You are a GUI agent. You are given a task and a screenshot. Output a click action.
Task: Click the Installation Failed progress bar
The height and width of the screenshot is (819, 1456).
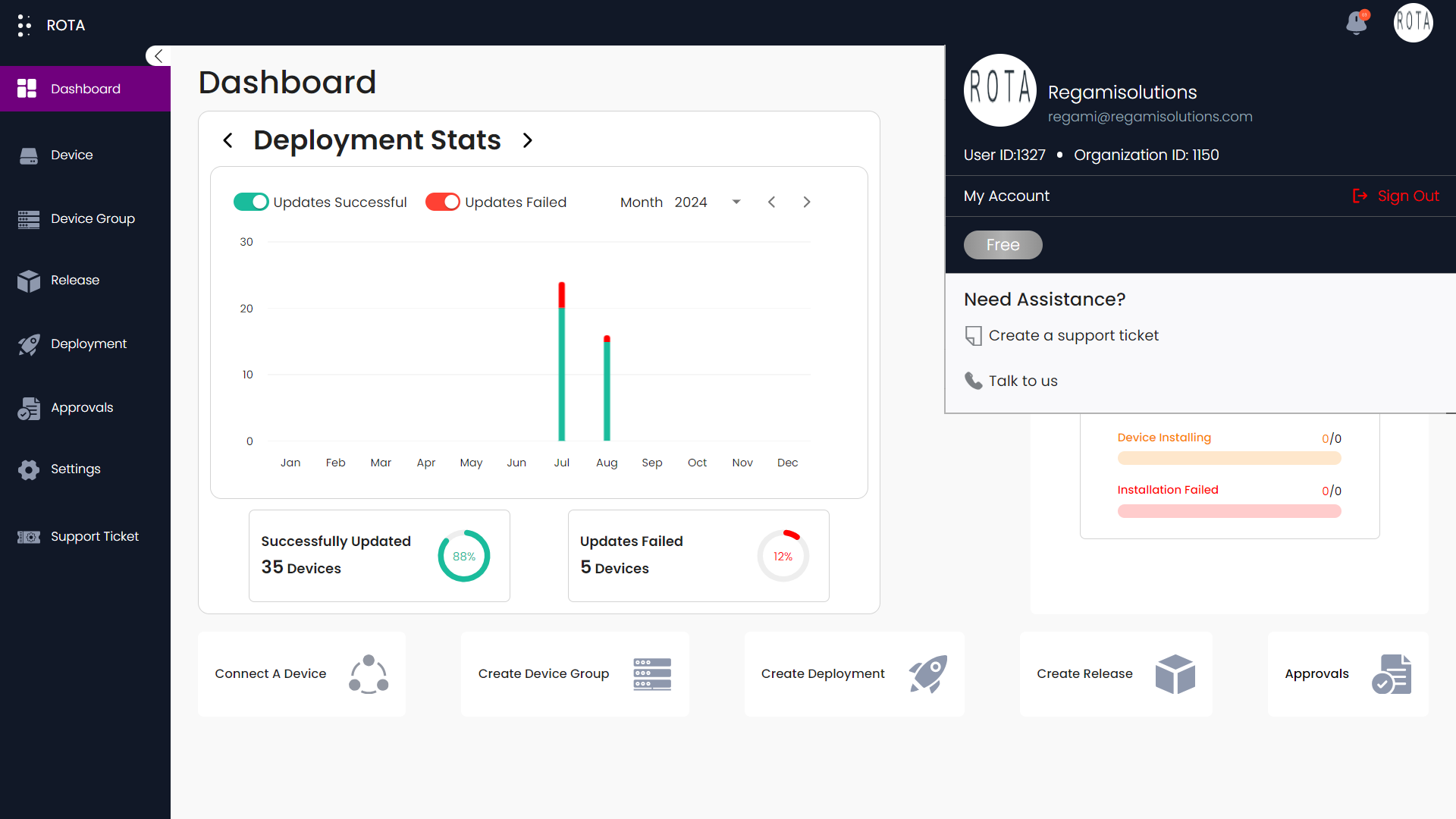coord(1228,511)
